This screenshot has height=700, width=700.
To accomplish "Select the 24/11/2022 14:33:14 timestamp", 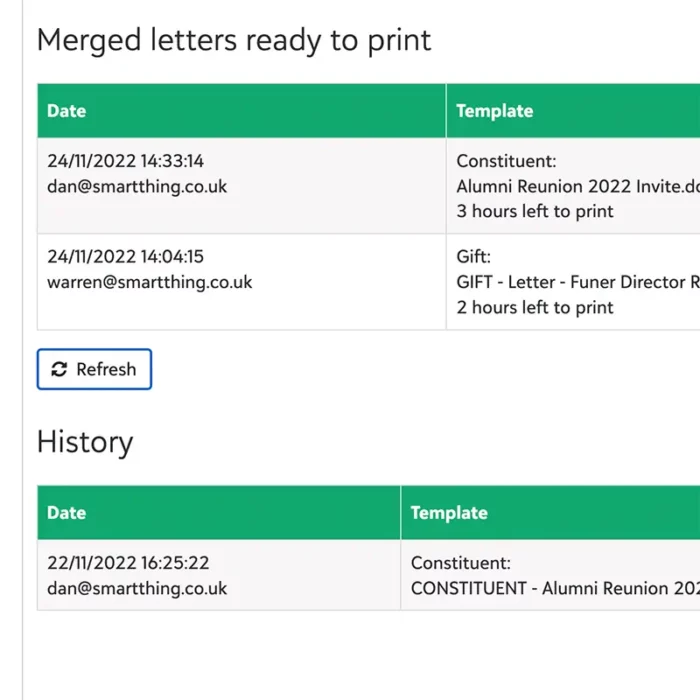I will point(125,161).
